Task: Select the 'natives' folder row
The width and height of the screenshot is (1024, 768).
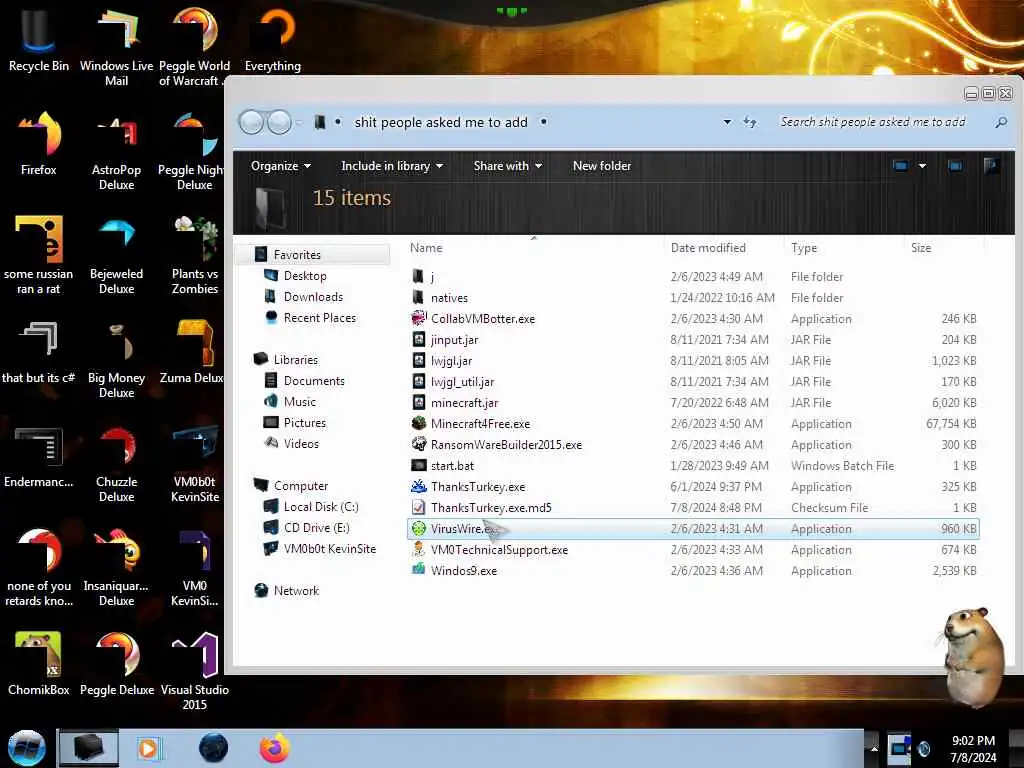Action: (x=692, y=298)
